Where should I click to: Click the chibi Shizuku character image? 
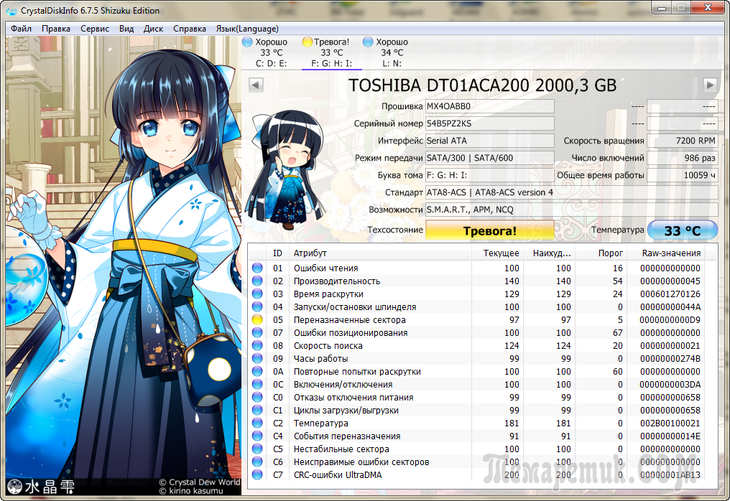click(285, 169)
